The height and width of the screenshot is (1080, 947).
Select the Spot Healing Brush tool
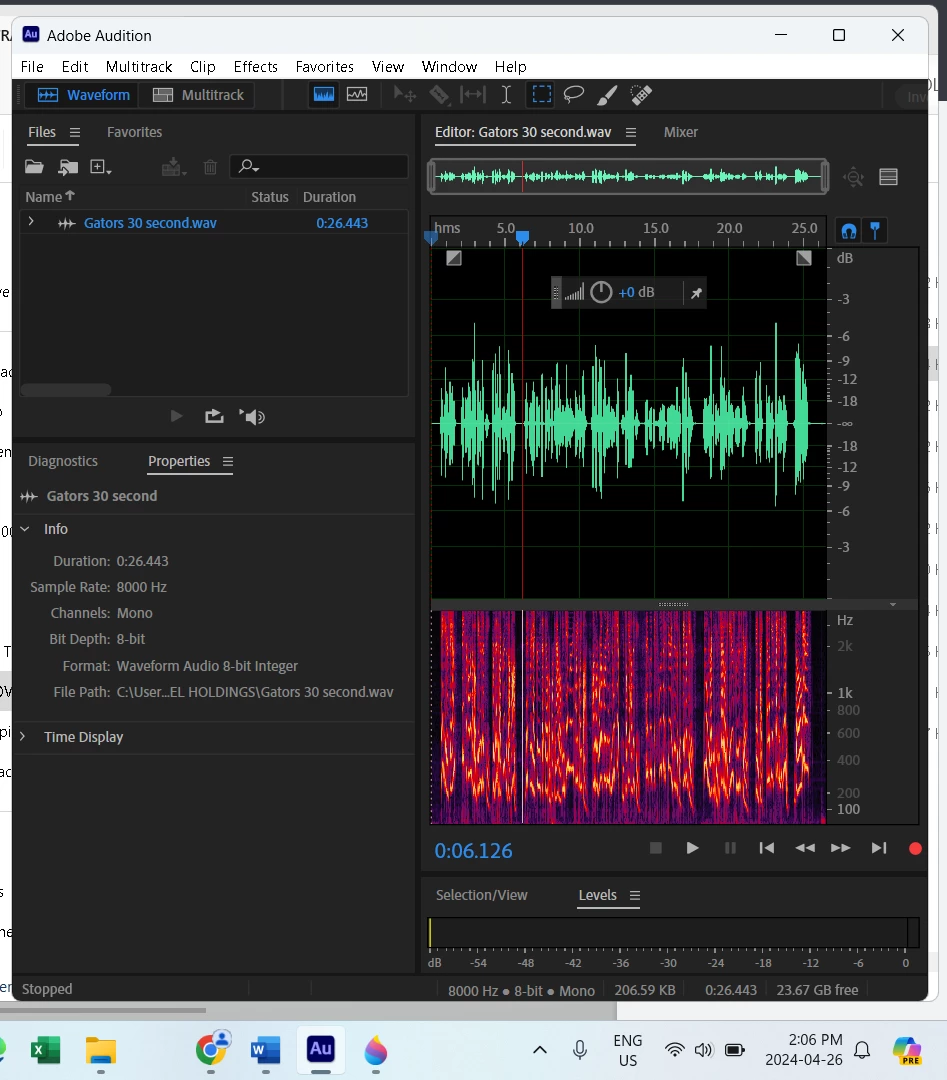(x=641, y=94)
